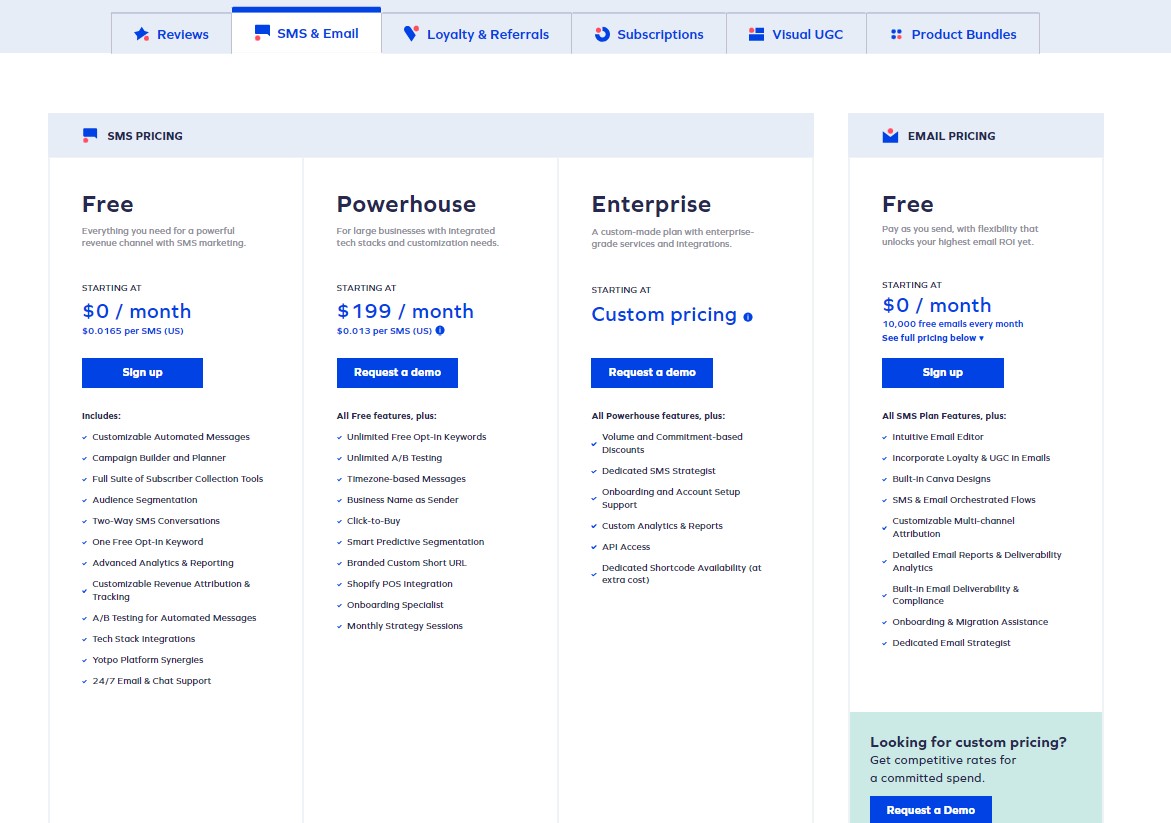Click SMS & Email Orchestrated Flows feature
The height and width of the screenshot is (823, 1171).
pos(963,500)
